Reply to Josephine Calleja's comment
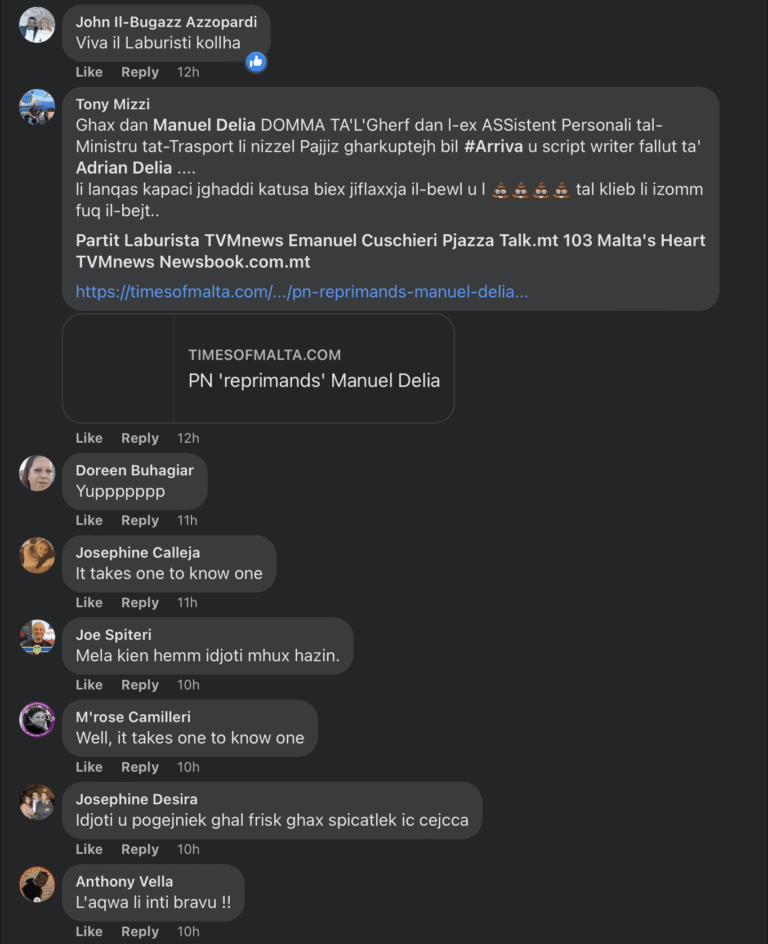Image resolution: width=768 pixels, height=944 pixels. (x=140, y=603)
